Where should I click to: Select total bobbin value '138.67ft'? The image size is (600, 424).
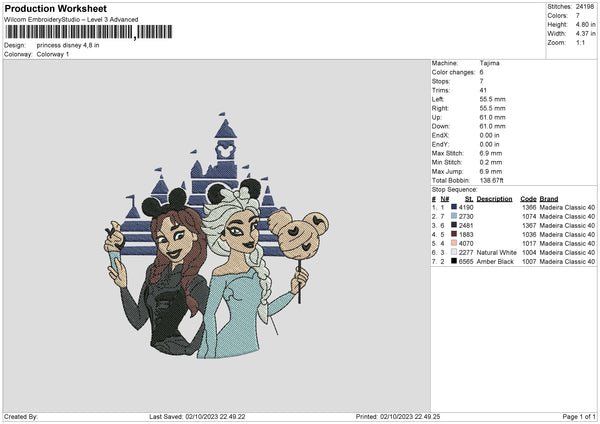(492, 180)
